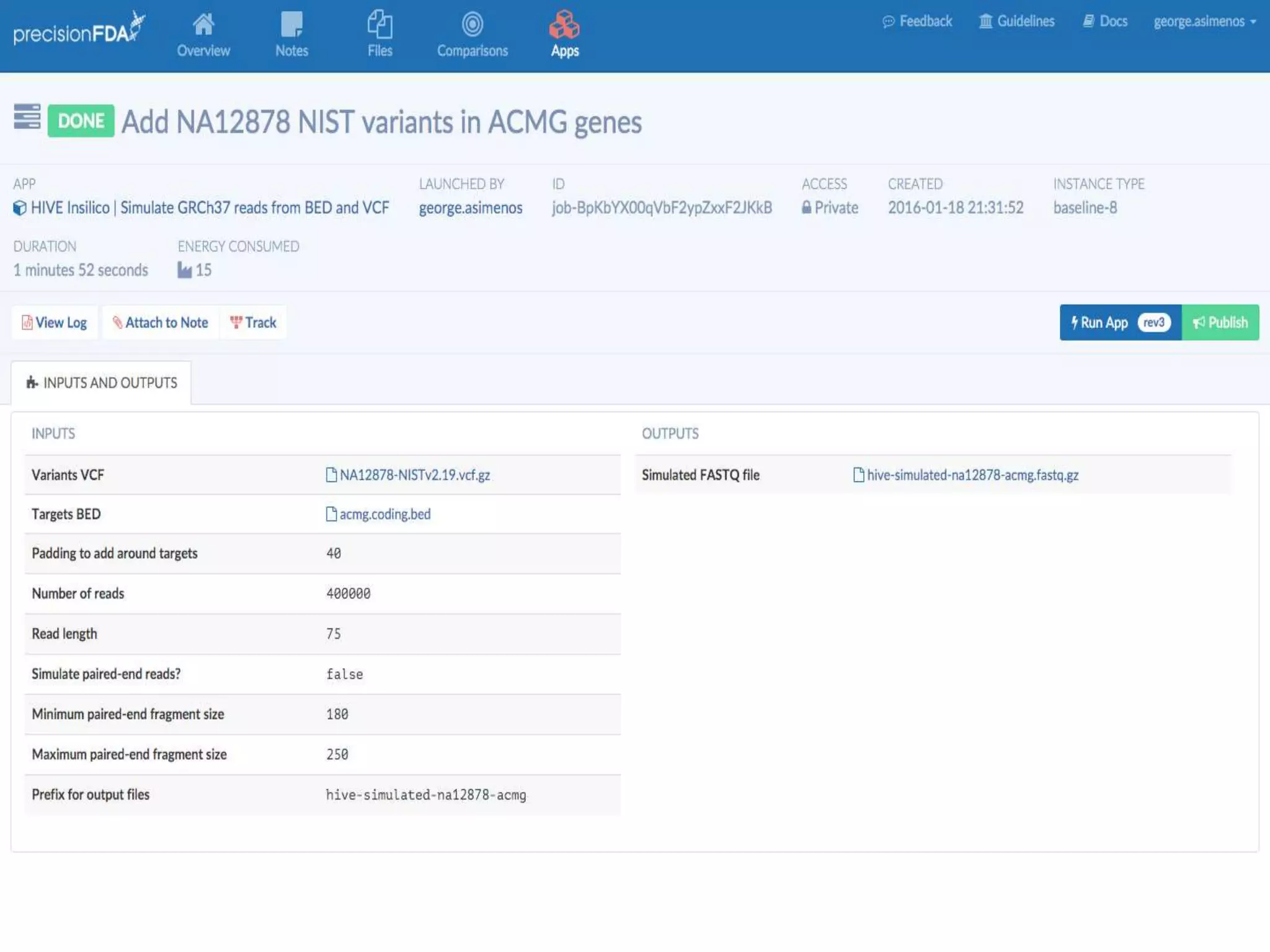The width and height of the screenshot is (1270, 952).
Task: Click the Track button
Action: pyautogui.click(x=253, y=323)
